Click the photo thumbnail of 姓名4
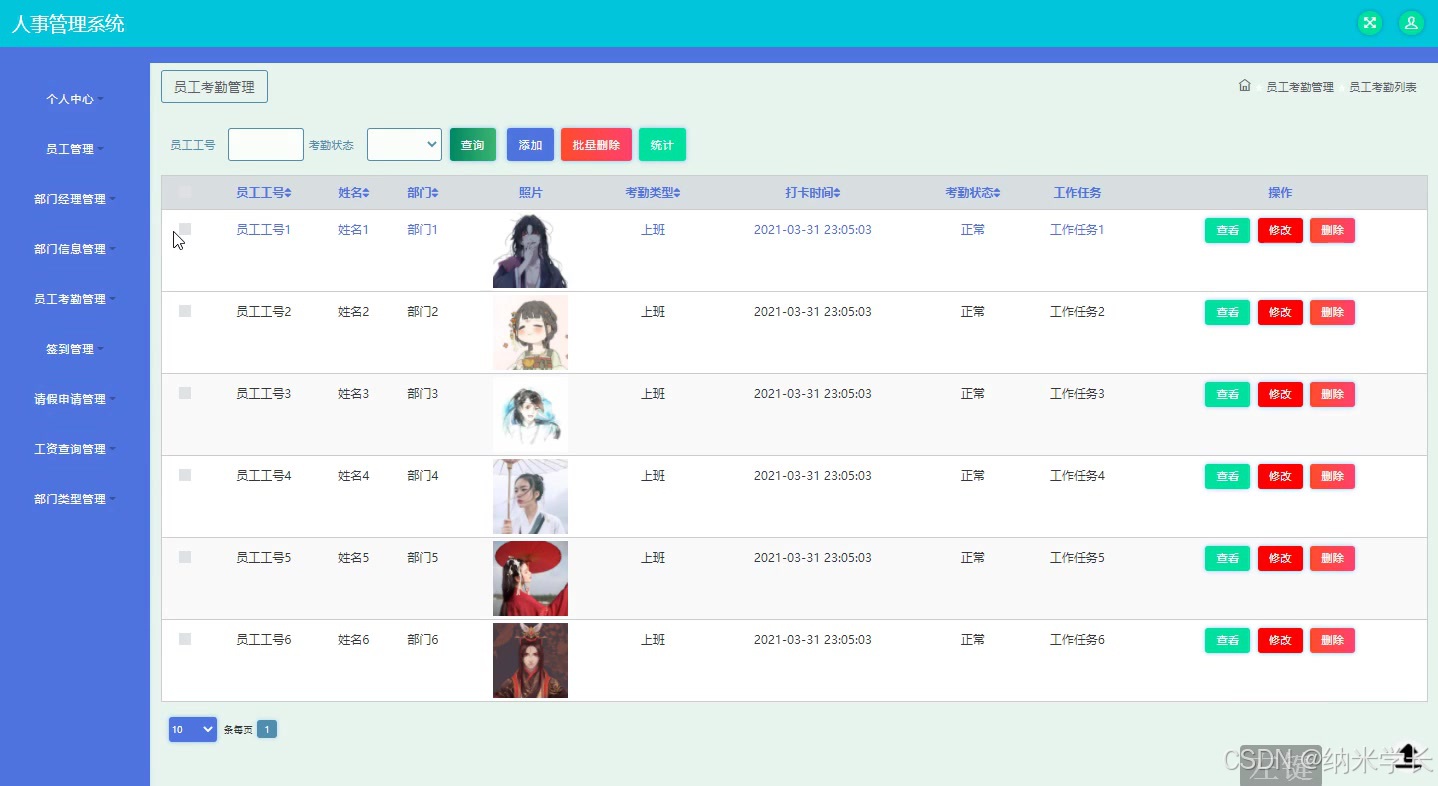Screen dimensions: 1438x786 530,496
